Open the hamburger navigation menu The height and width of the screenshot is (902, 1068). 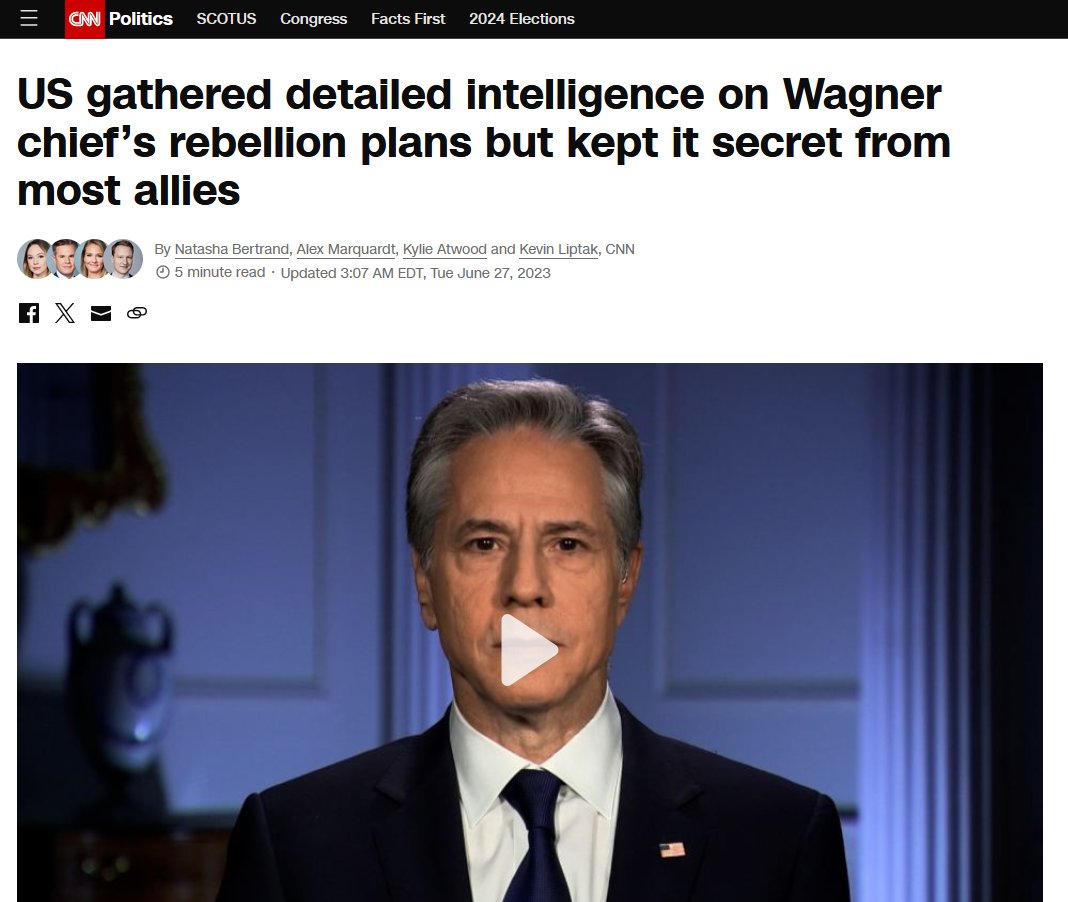point(29,18)
